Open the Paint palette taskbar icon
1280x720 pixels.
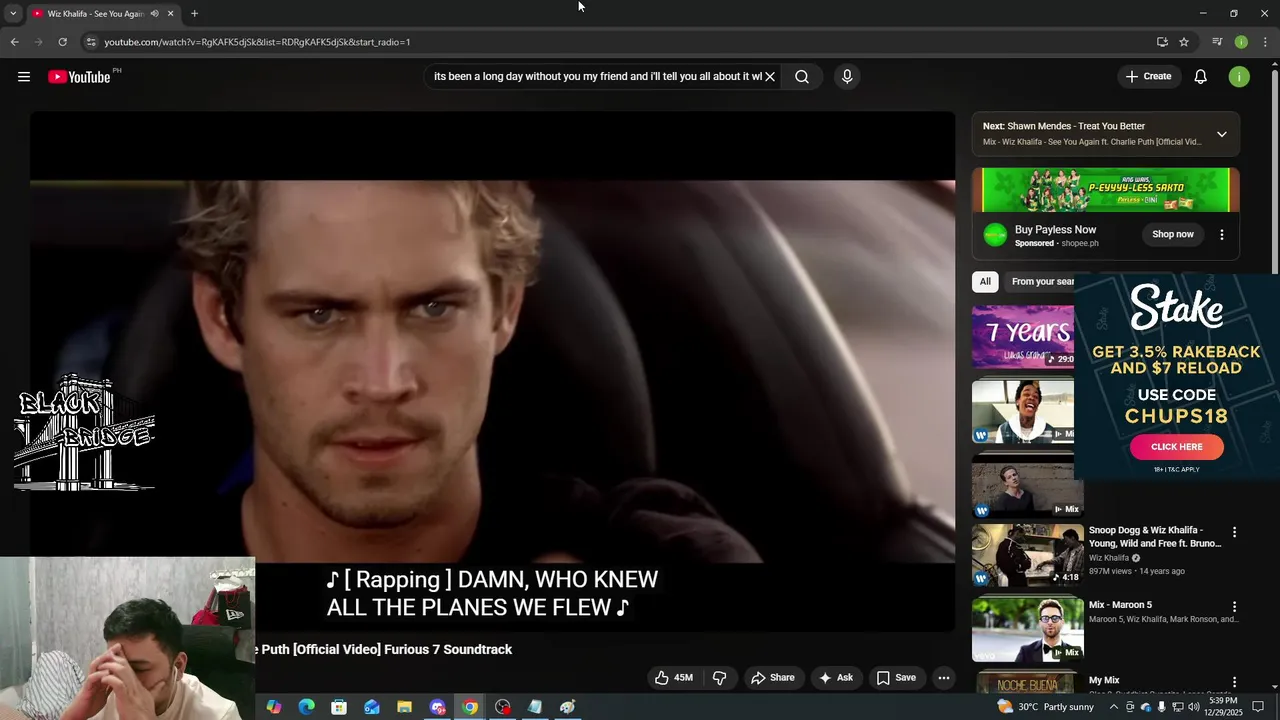(567, 707)
